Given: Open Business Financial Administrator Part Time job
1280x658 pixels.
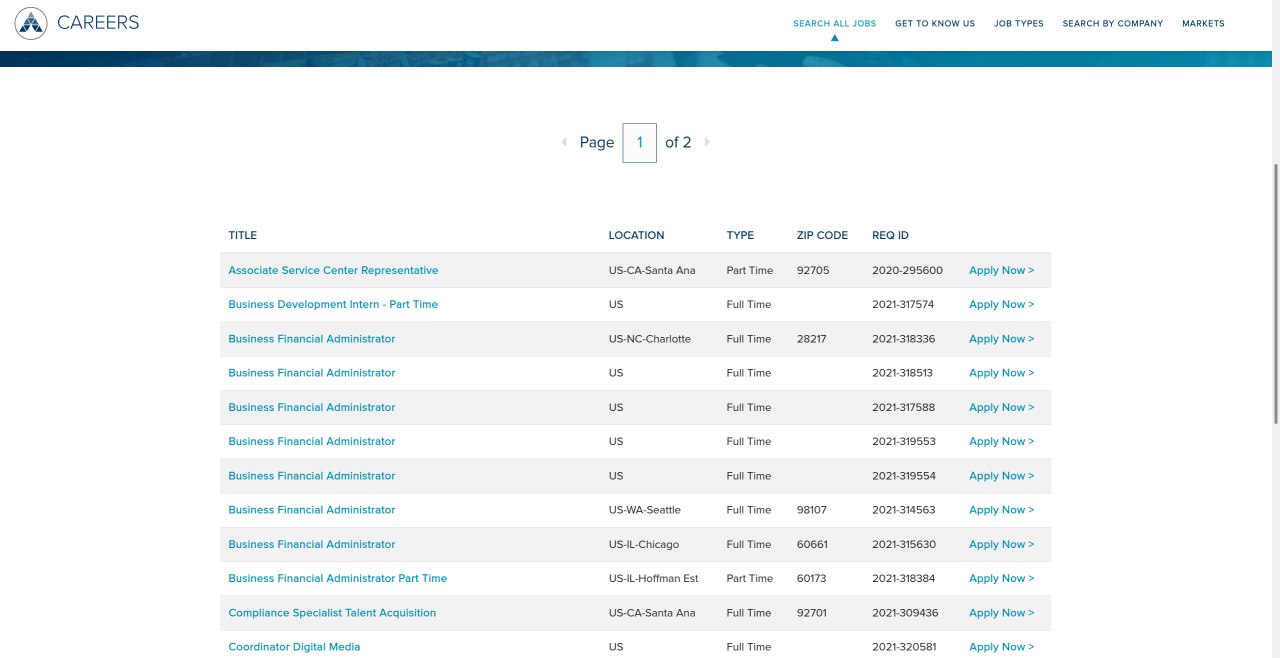Looking at the screenshot, I should click(x=337, y=578).
